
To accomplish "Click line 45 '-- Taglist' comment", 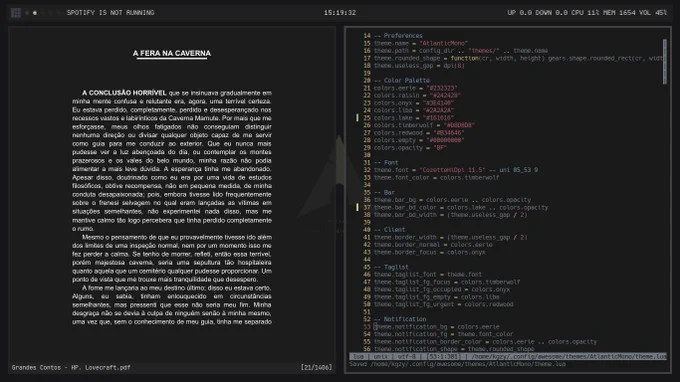I will [x=391, y=267].
